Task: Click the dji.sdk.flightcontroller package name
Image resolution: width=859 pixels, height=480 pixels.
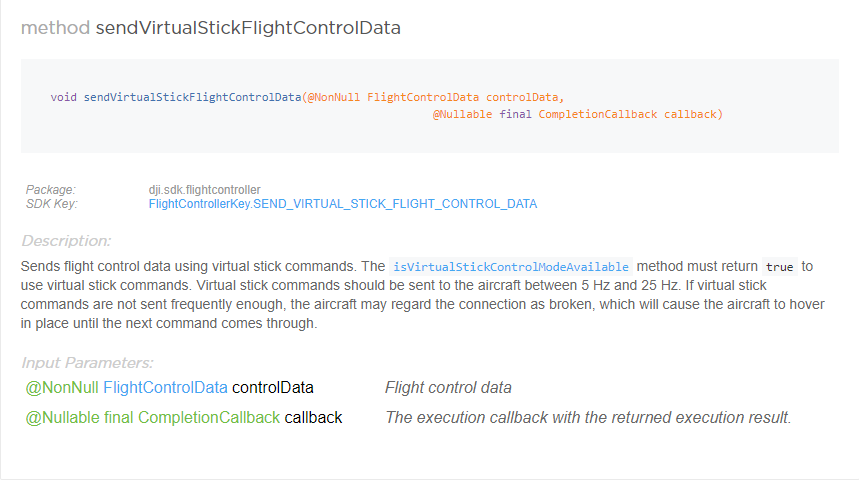Action: pyautogui.click(x=204, y=190)
